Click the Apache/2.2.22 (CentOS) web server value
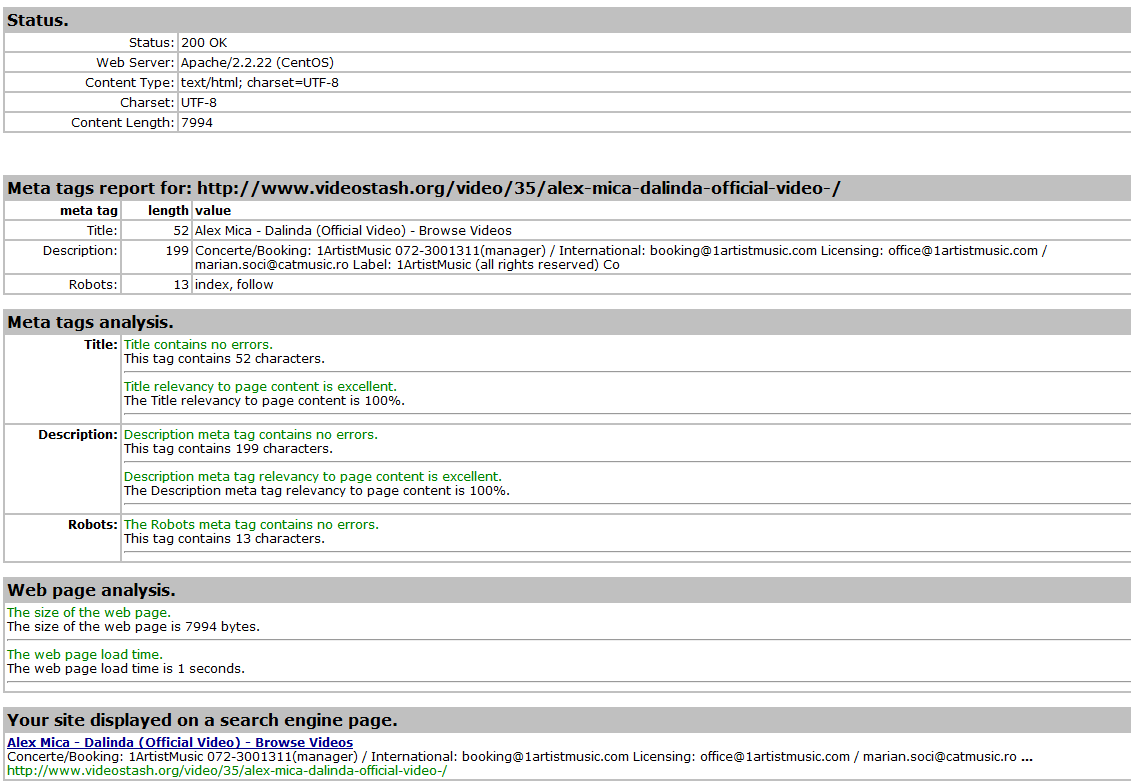This screenshot has width=1131, height=784. point(257,63)
